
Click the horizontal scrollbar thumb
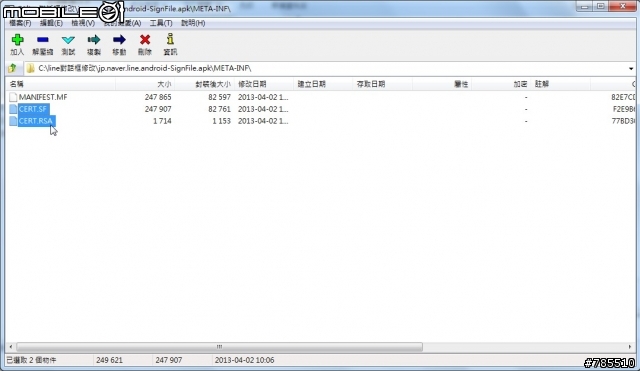click(219, 347)
